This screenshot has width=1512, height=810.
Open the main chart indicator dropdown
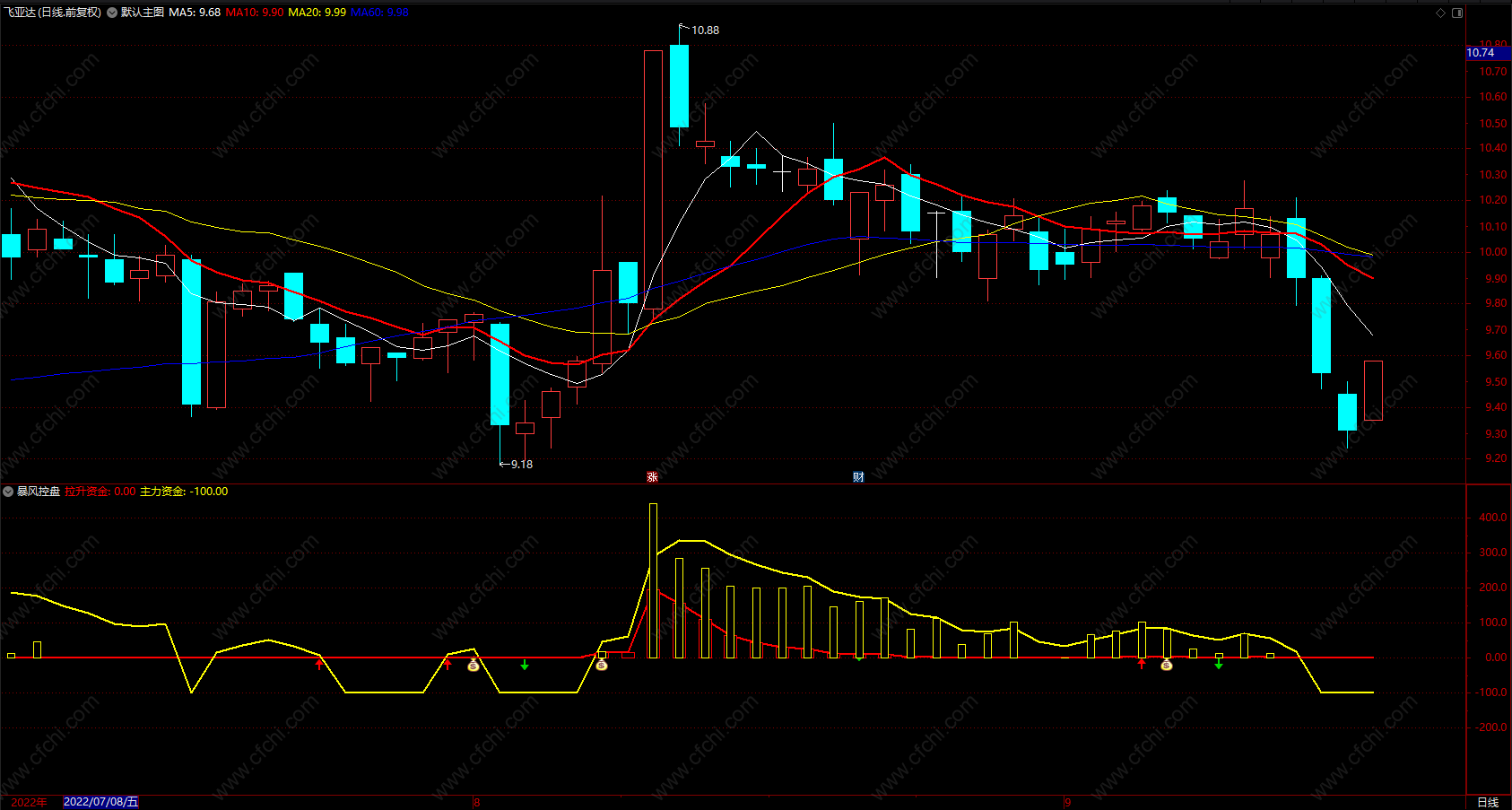[x=112, y=13]
